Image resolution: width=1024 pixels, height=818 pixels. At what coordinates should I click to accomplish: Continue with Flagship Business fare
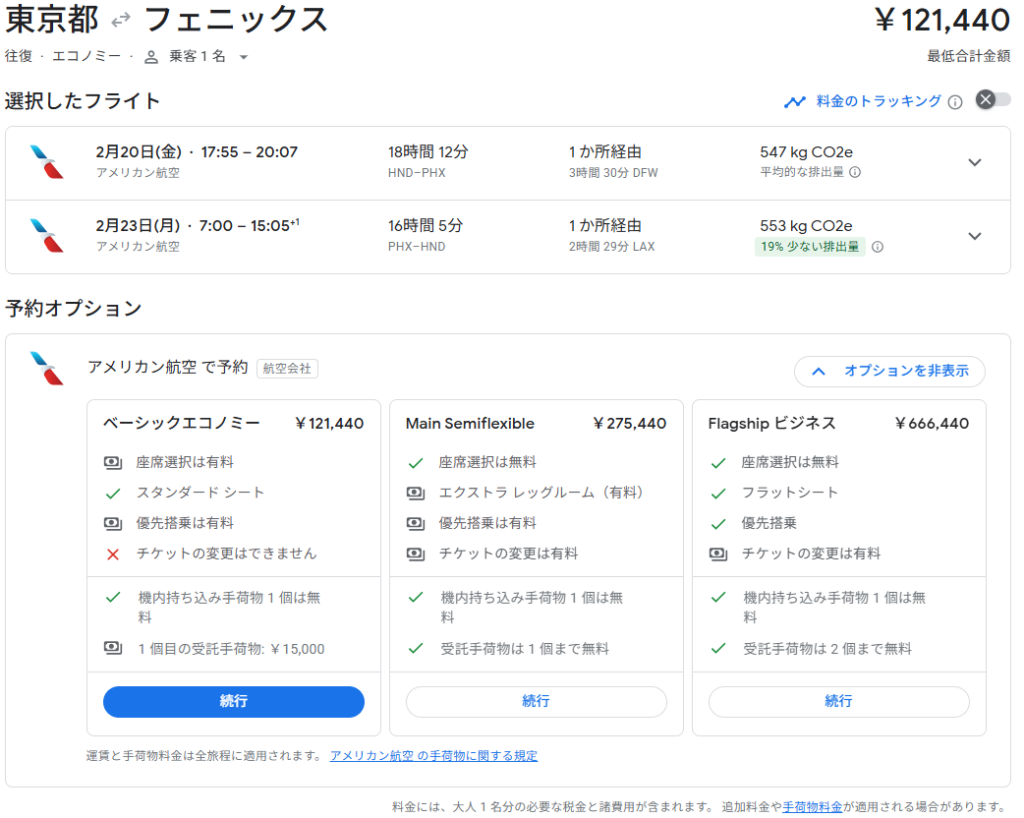[838, 701]
